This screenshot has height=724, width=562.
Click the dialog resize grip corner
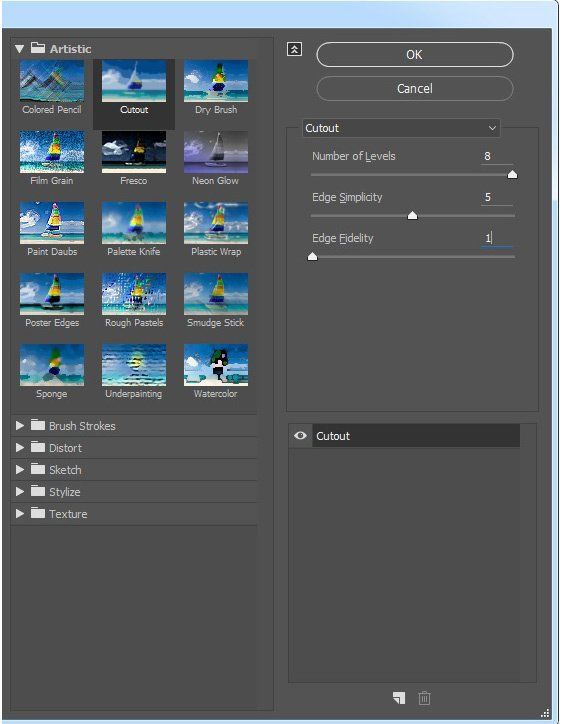click(x=545, y=713)
